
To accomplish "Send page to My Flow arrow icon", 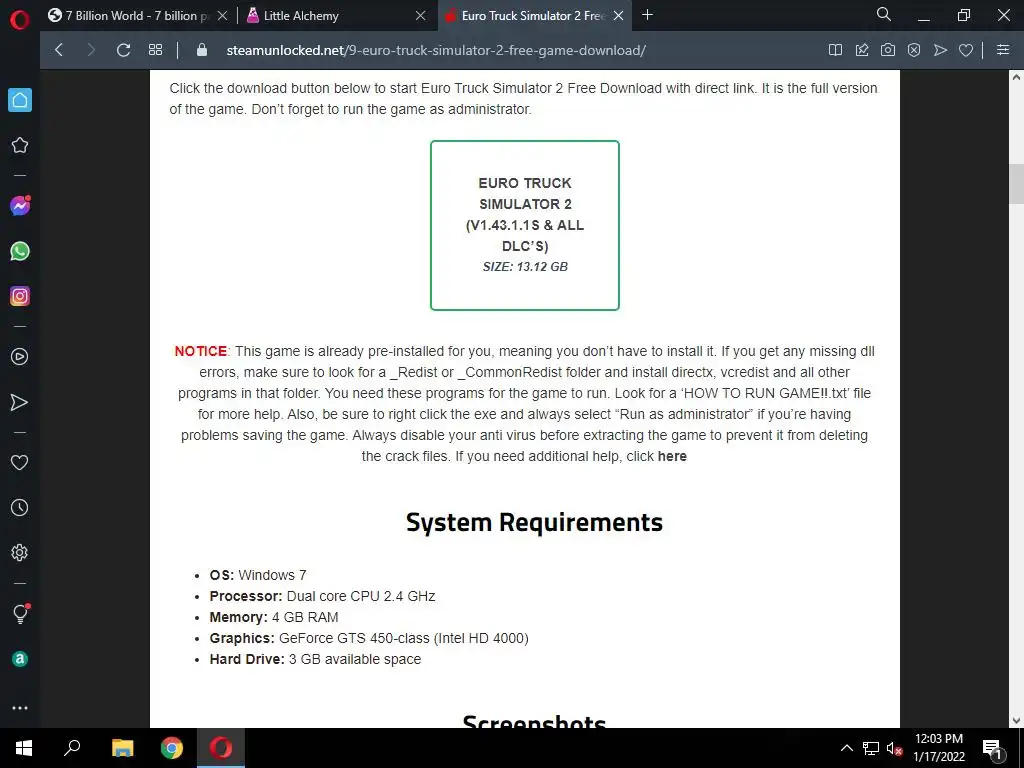I will pos(940,50).
